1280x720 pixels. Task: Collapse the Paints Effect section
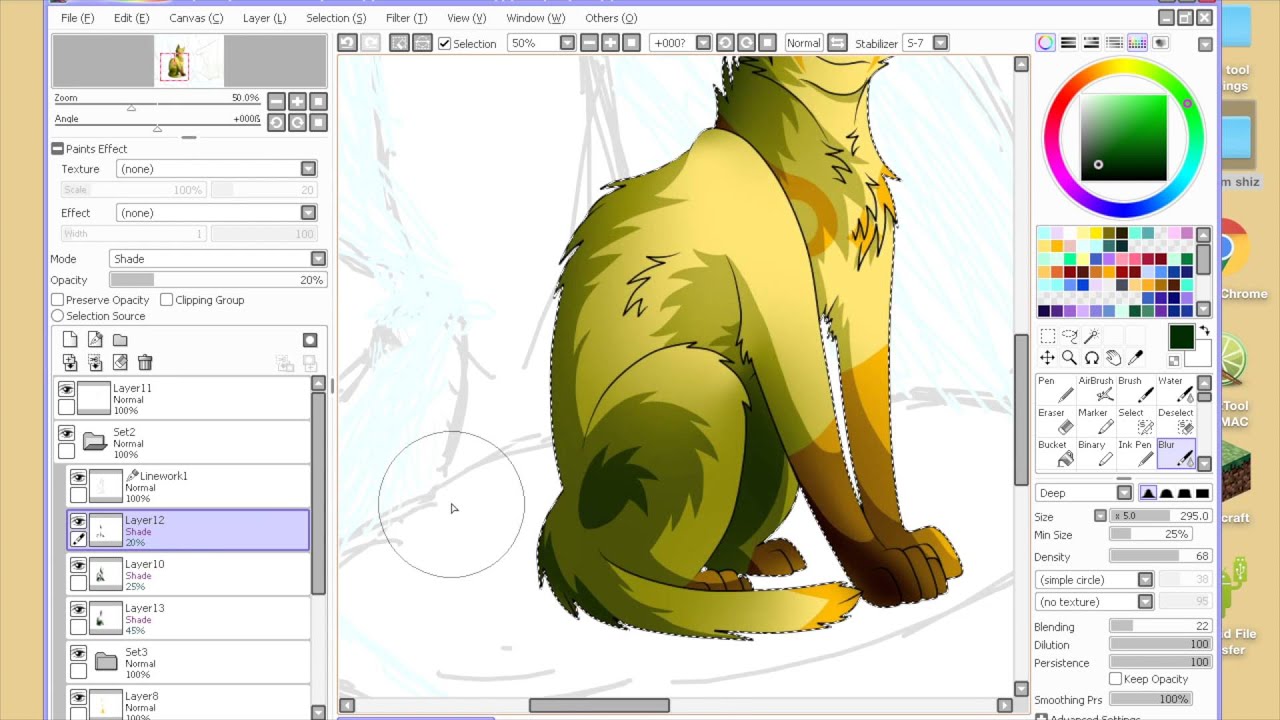click(57, 149)
